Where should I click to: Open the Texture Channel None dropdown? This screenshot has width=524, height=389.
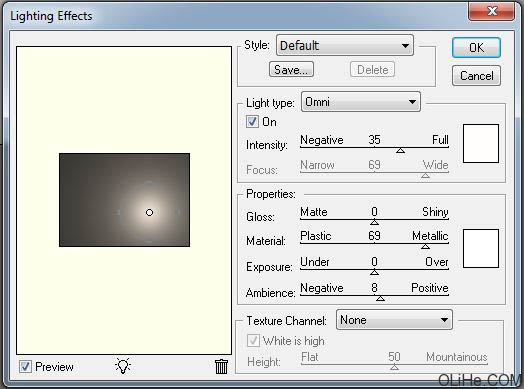(x=394, y=320)
